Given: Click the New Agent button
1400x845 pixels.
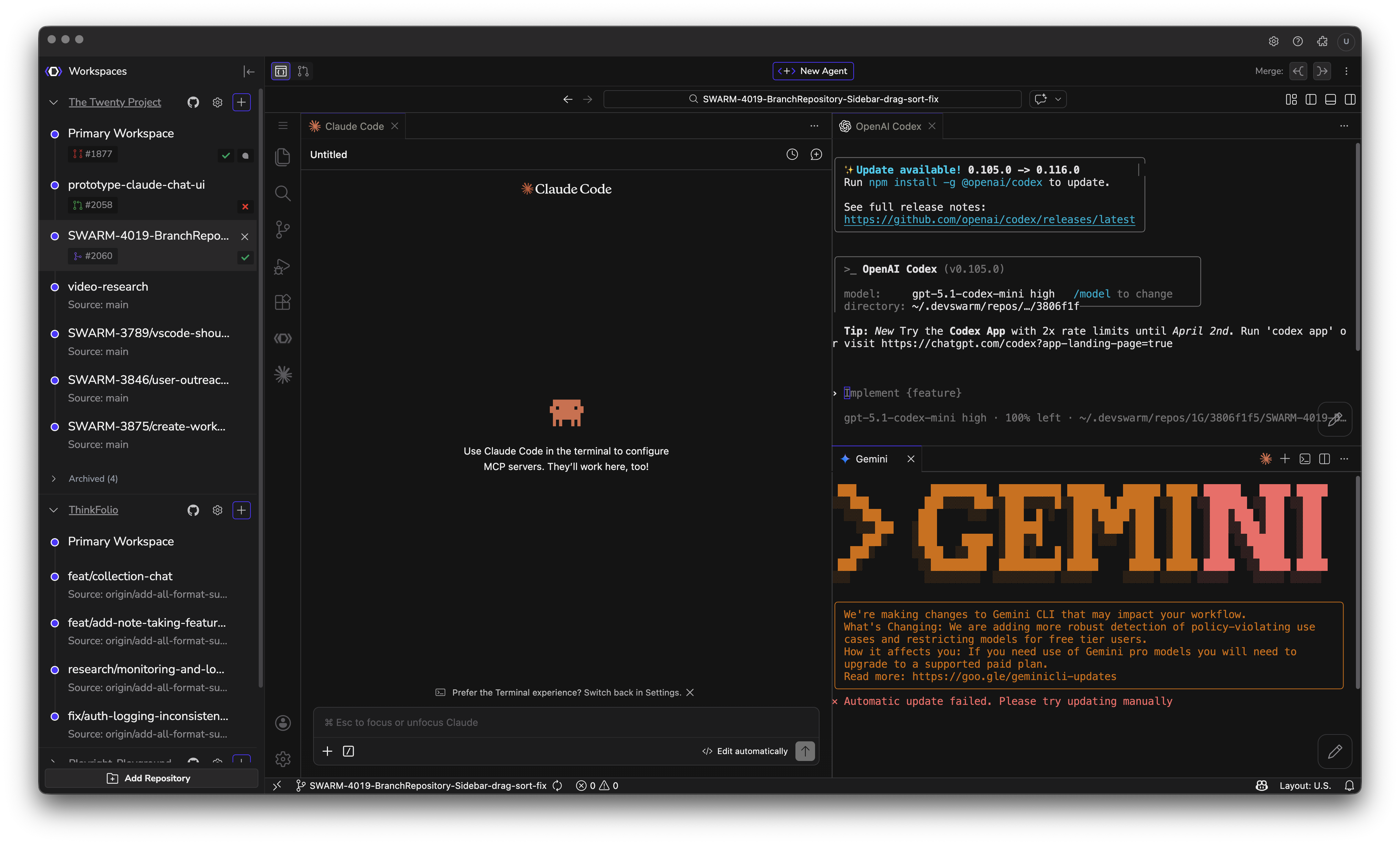Looking at the screenshot, I should tap(813, 71).
